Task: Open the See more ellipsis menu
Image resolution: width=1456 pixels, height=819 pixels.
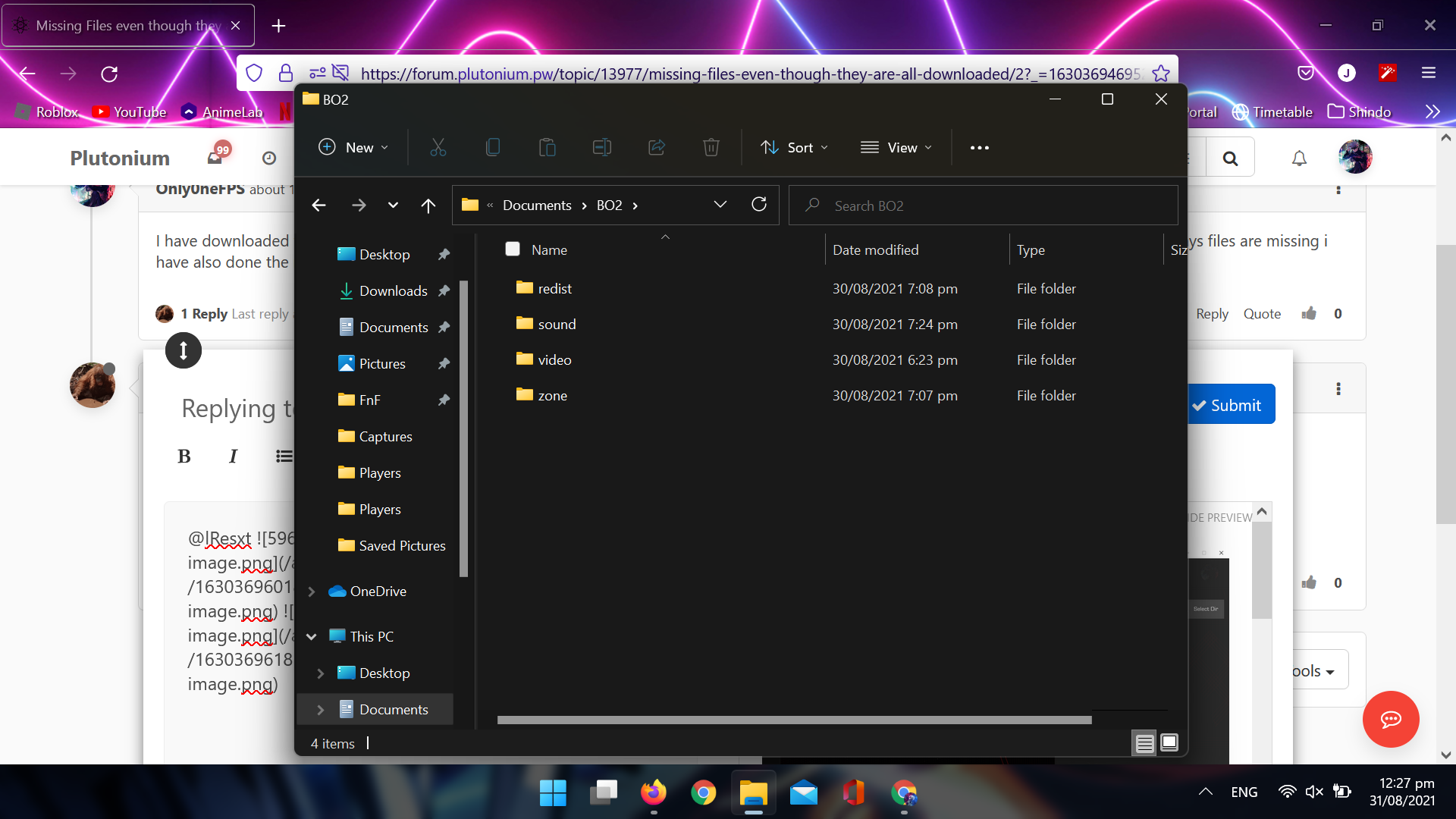Action: 980,148
